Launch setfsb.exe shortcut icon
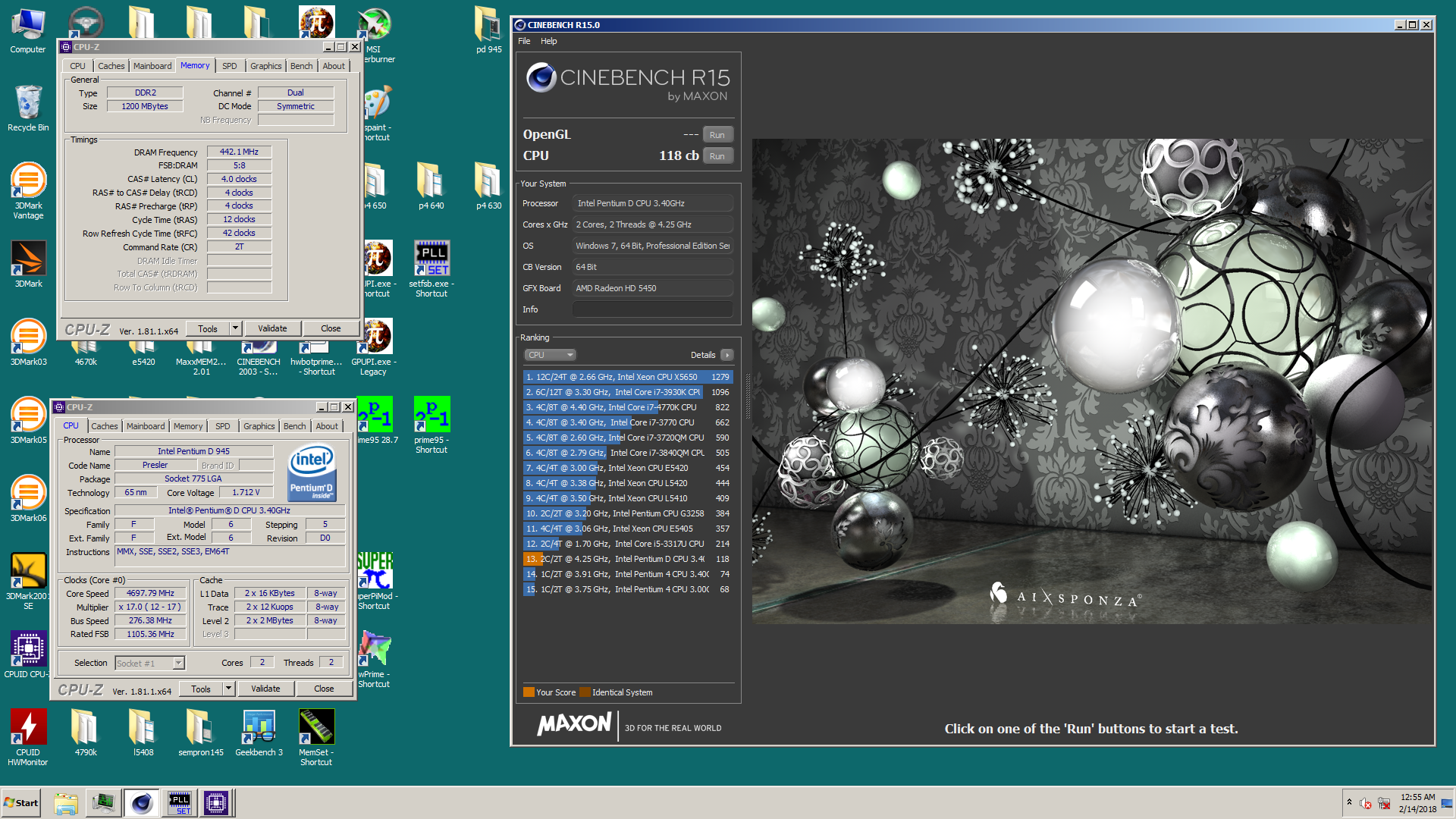Screen dimensions: 1456x819 pyautogui.click(x=431, y=269)
